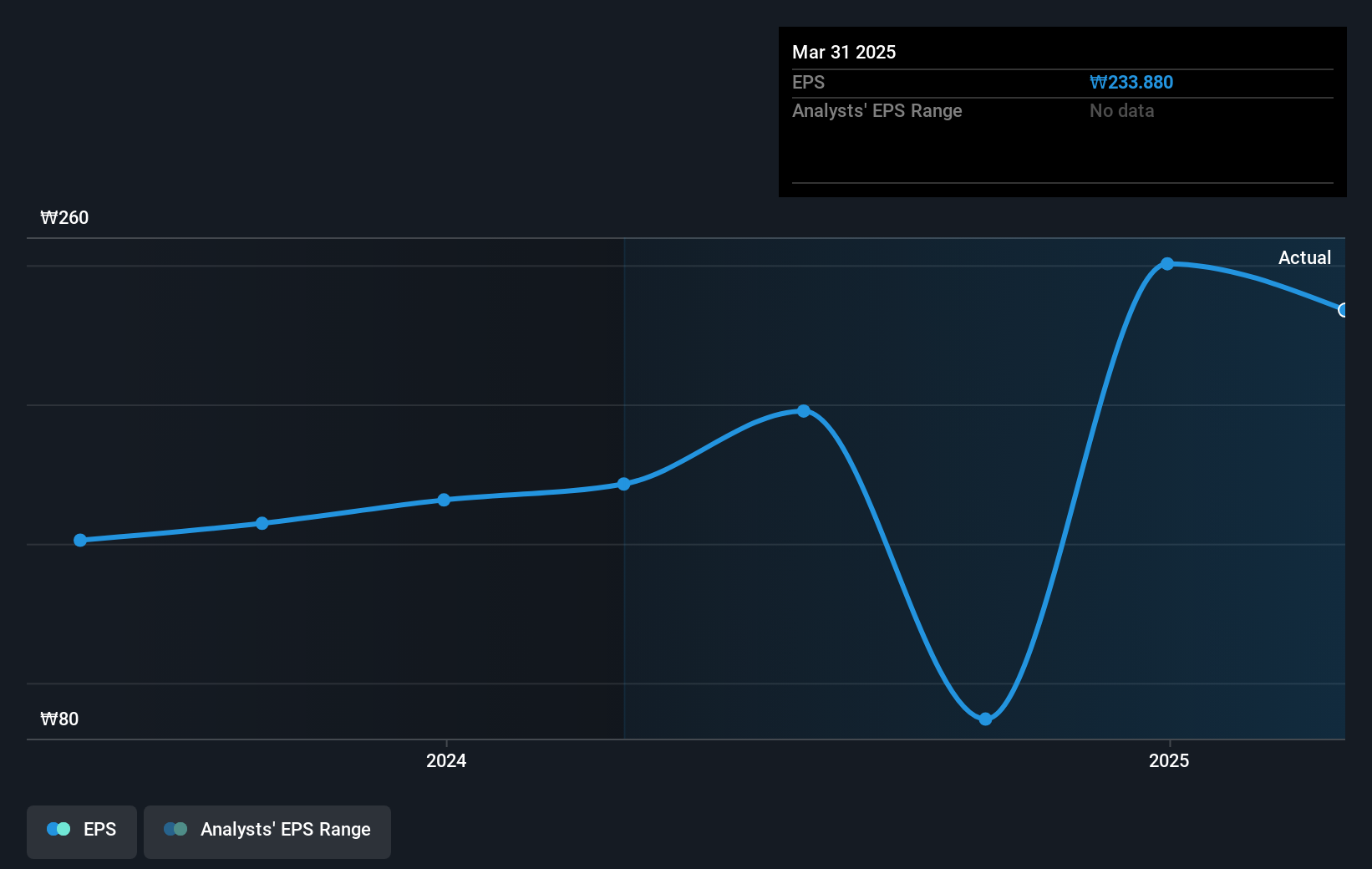Click the mid-2024 local peak EPS point
Image resolution: width=1372 pixels, height=869 pixels.
pos(804,411)
